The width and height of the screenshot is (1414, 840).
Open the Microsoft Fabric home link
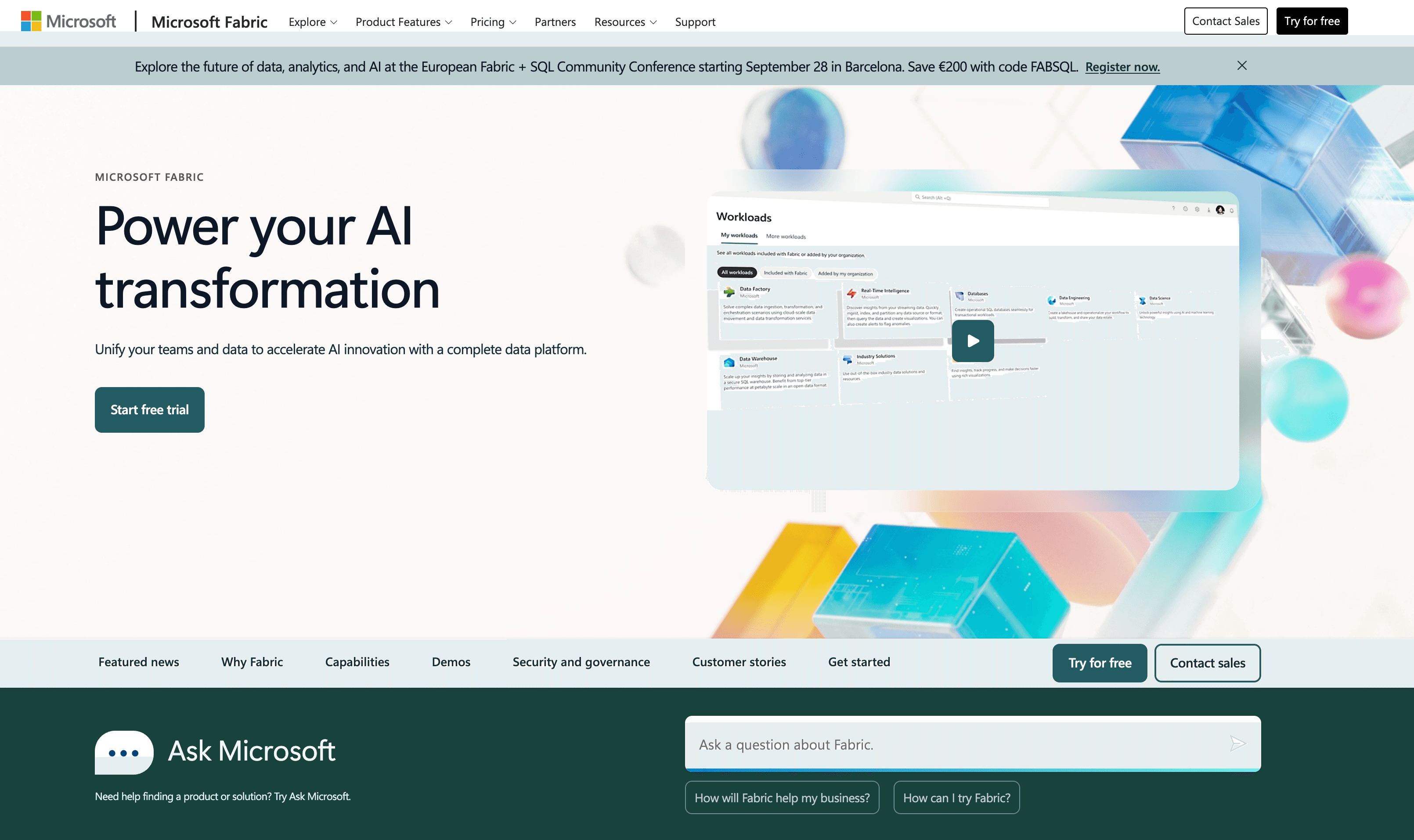click(209, 22)
